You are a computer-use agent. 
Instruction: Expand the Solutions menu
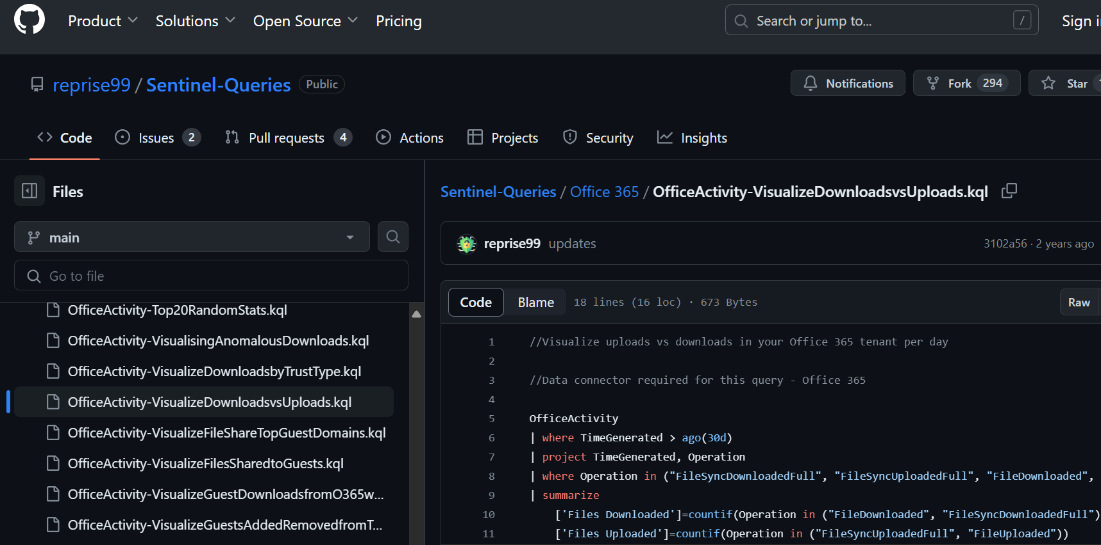(196, 21)
